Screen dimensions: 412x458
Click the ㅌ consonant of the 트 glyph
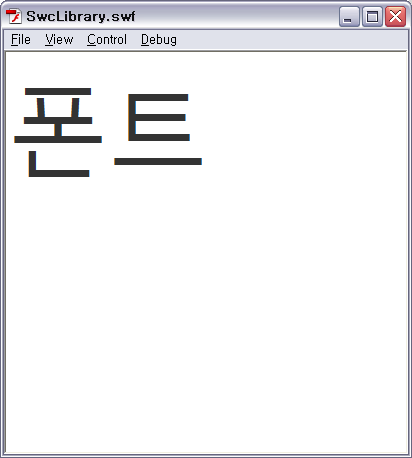pos(158,117)
